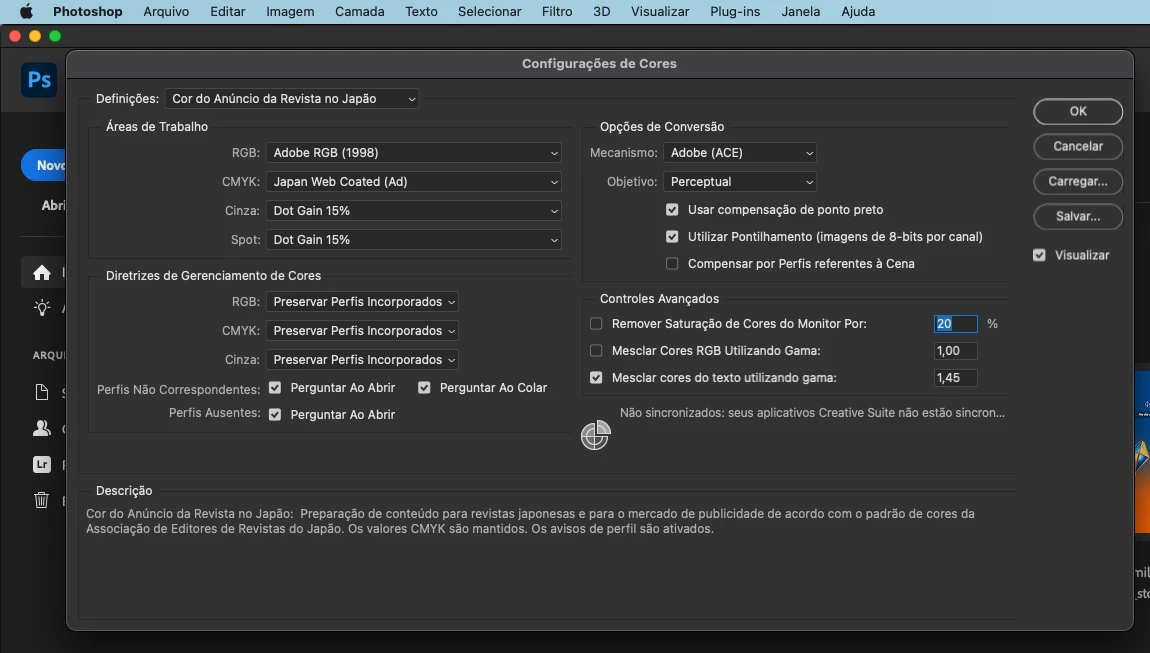The height and width of the screenshot is (653, 1150).
Task: Toggle Mesclar cores do texto utilizando gama
Action: [x=596, y=378]
